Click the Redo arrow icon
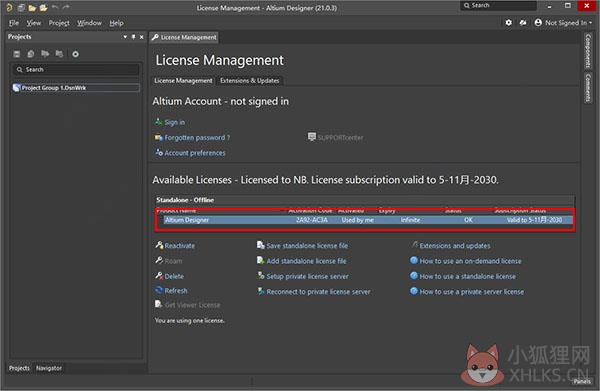600x391 pixels. (66, 7)
